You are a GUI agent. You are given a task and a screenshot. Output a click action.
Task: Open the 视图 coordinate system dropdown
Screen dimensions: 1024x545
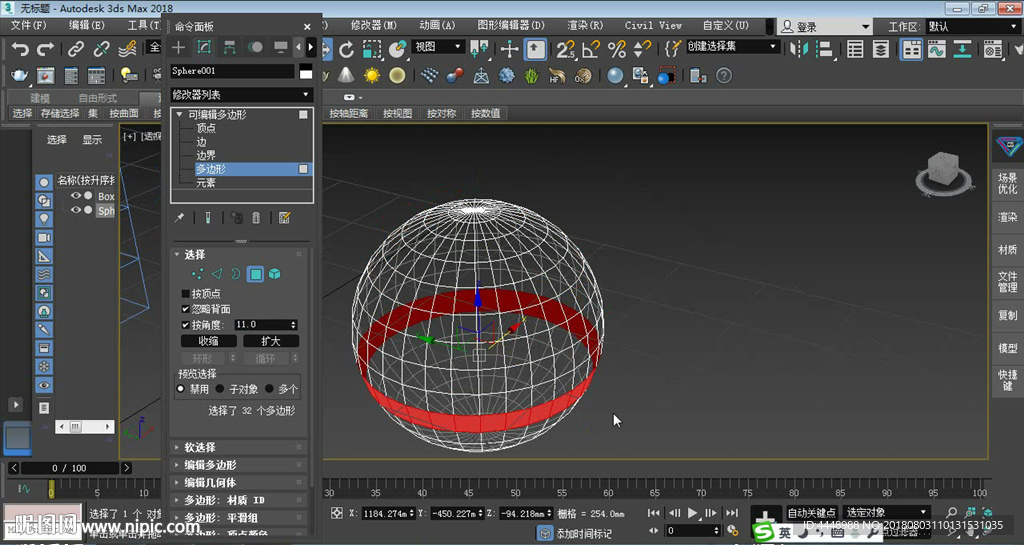coord(438,47)
